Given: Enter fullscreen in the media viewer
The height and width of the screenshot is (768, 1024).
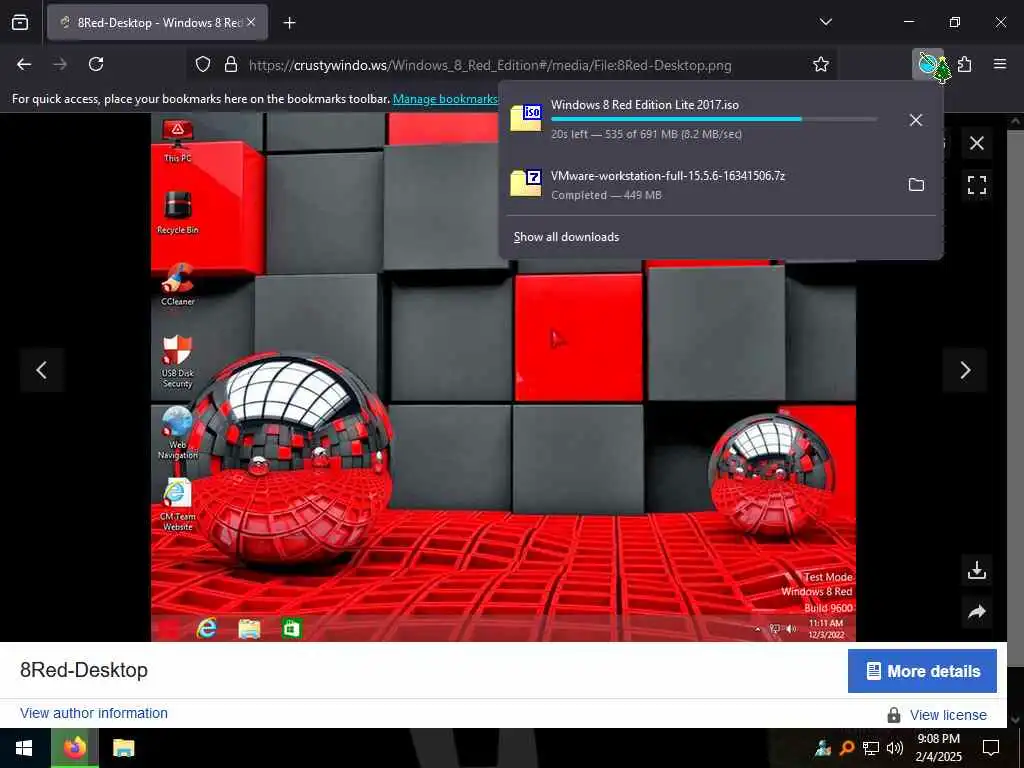Looking at the screenshot, I should click(x=976, y=185).
